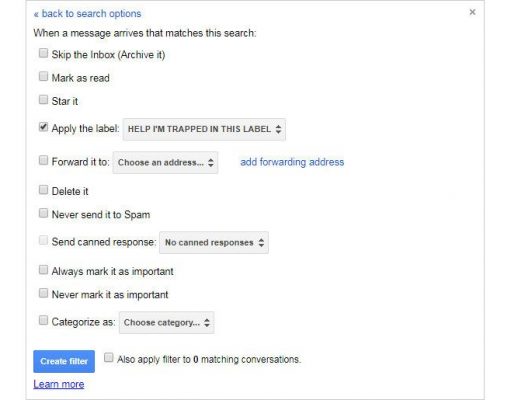Click the add forwarding address link

coord(292,162)
